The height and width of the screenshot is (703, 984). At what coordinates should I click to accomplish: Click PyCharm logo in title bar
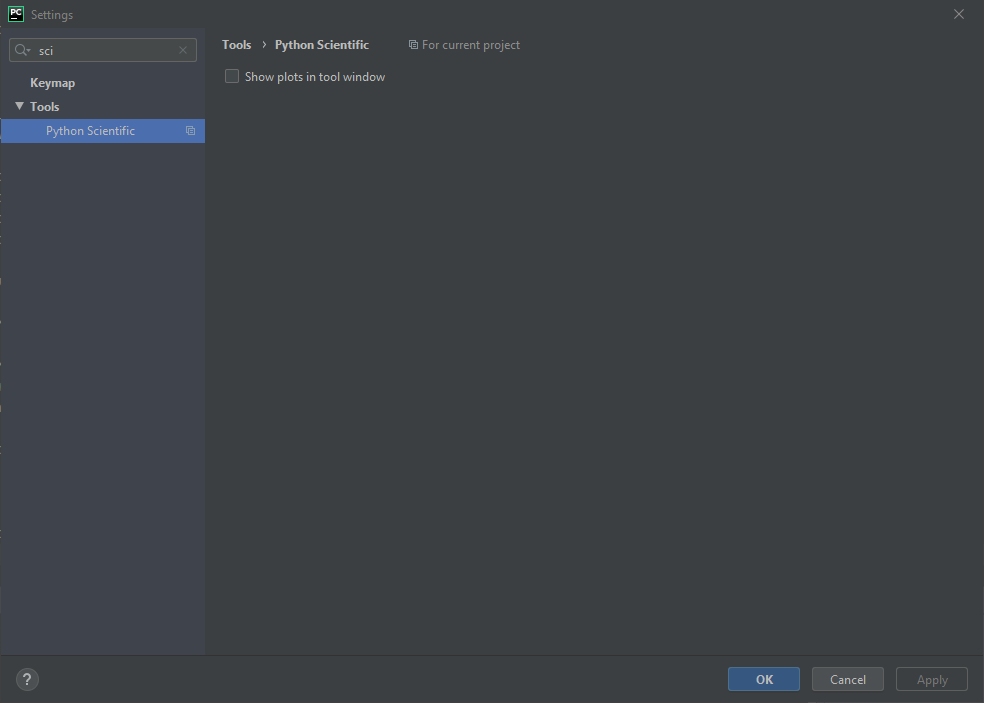pos(16,14)
